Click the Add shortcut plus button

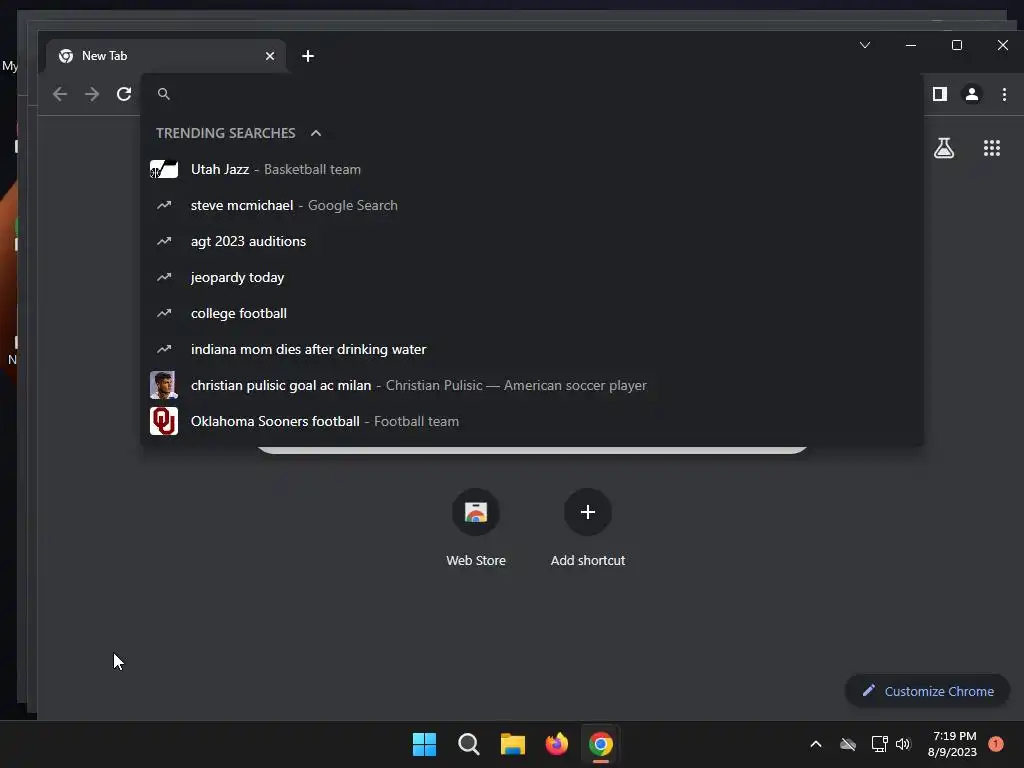(588, 512)
